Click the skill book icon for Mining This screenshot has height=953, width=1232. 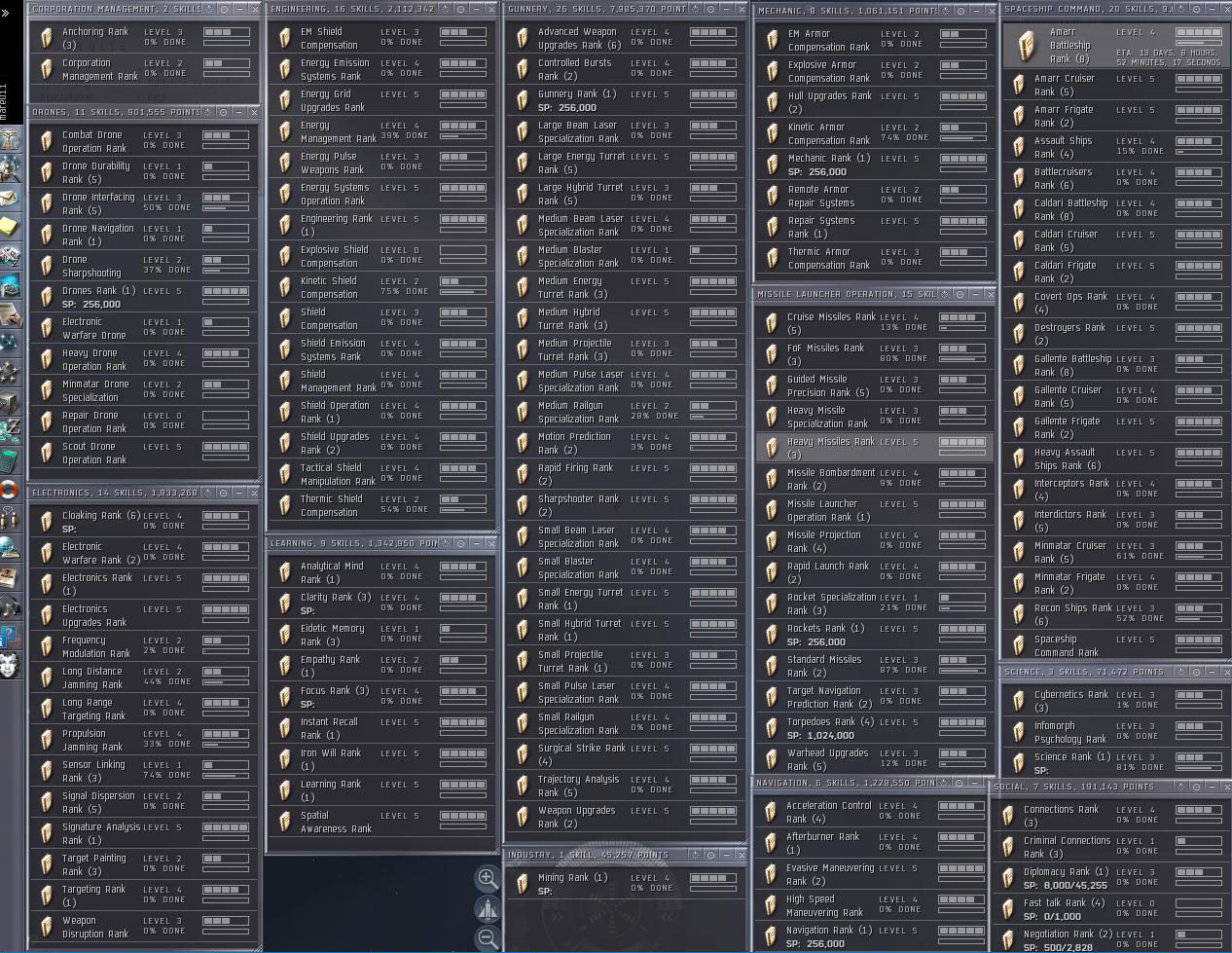522,884
